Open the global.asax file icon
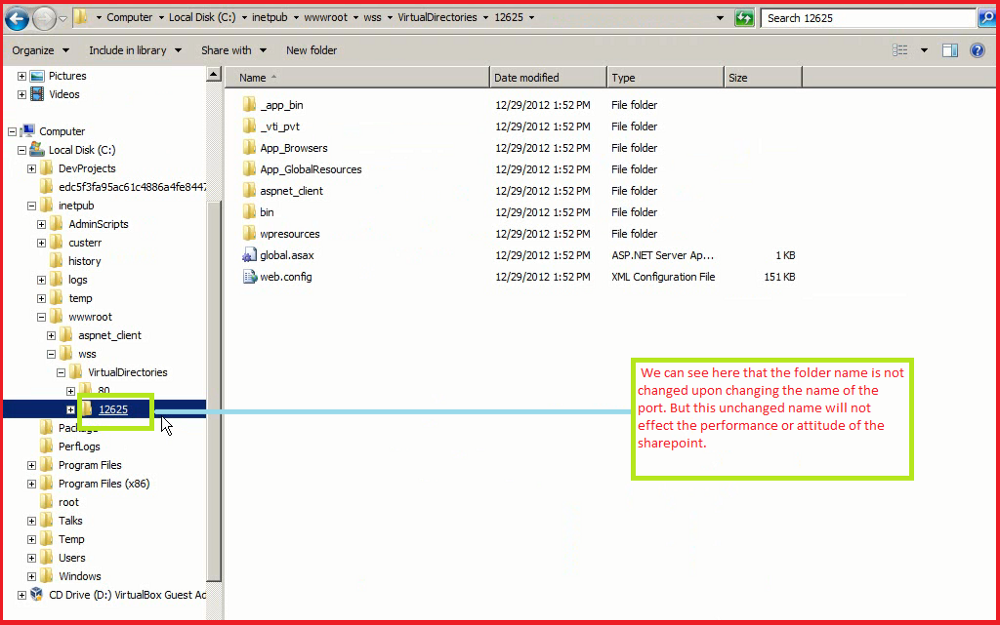Screen dimensions: 1000x625 (x=251, y=255)
